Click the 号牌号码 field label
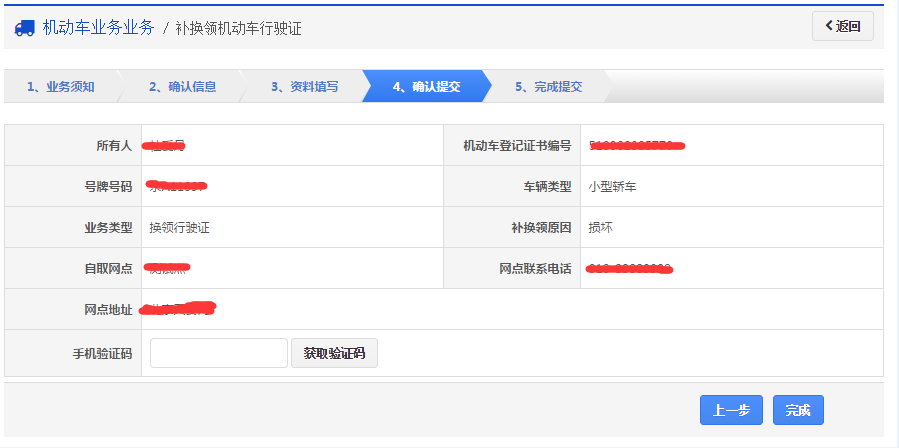 pyautogui.click(x=108, y=186)
